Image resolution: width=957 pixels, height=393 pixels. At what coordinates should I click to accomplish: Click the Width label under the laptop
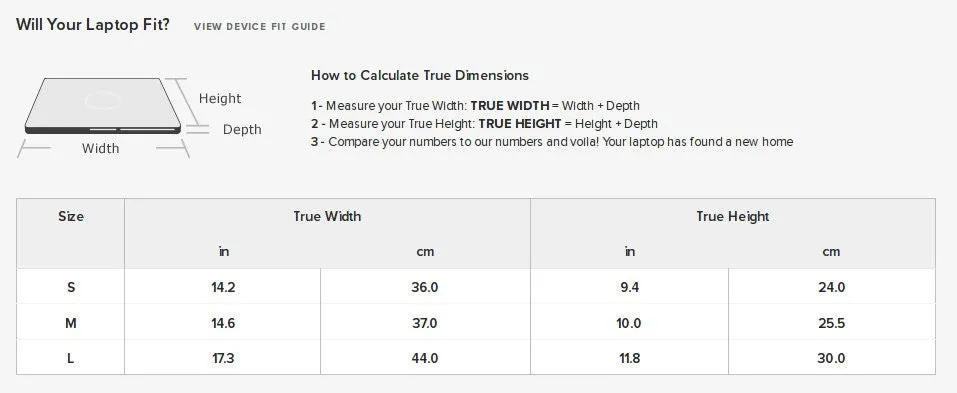(101, 148)
